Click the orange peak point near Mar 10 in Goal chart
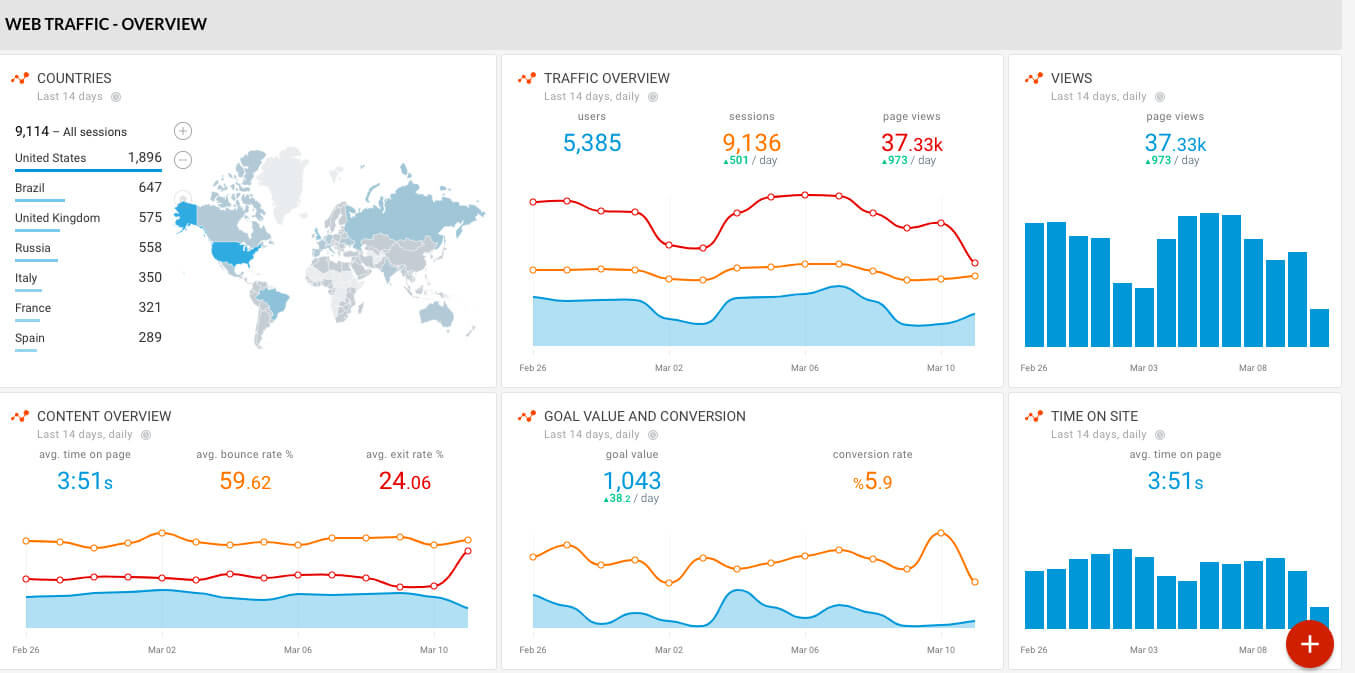This screenshot has width=1355, height=673. pyautogui.click(x=940, y=533)
